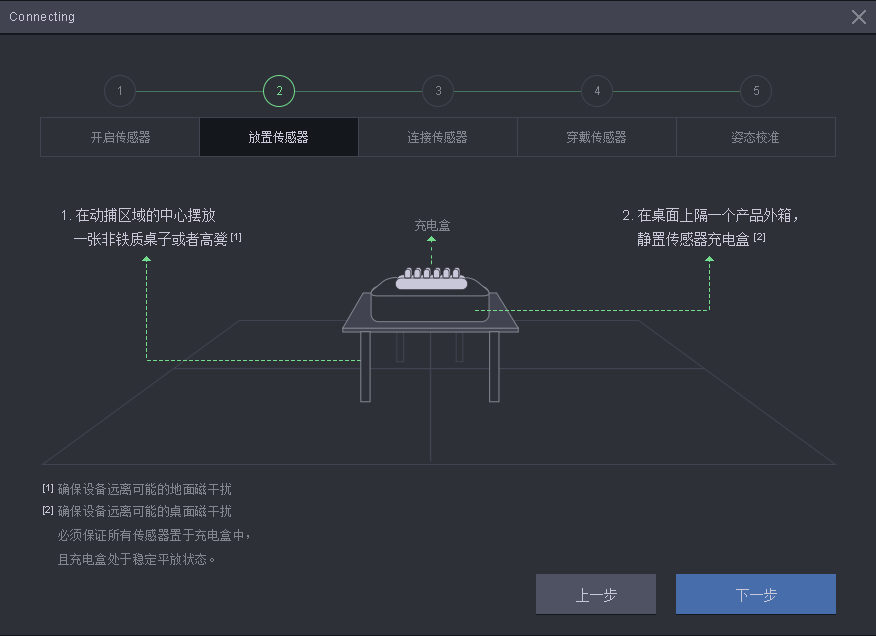
Task: Click the sensor charging box illustration
Action: tap(432, 295)
